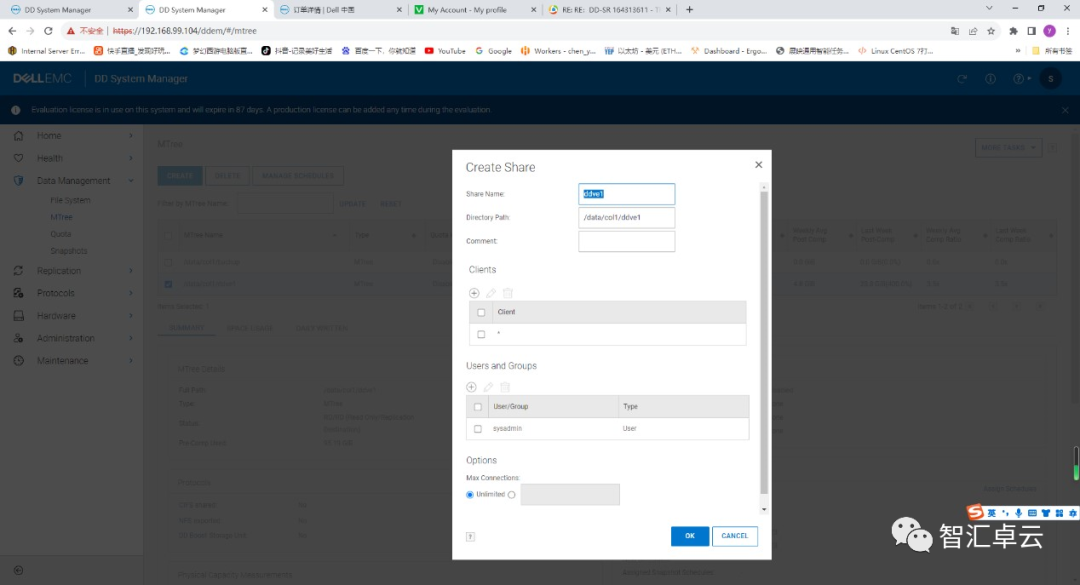Check the * client row checkbox
Viewport: 1080px width, 585px height.
click(x=481, y=334)
